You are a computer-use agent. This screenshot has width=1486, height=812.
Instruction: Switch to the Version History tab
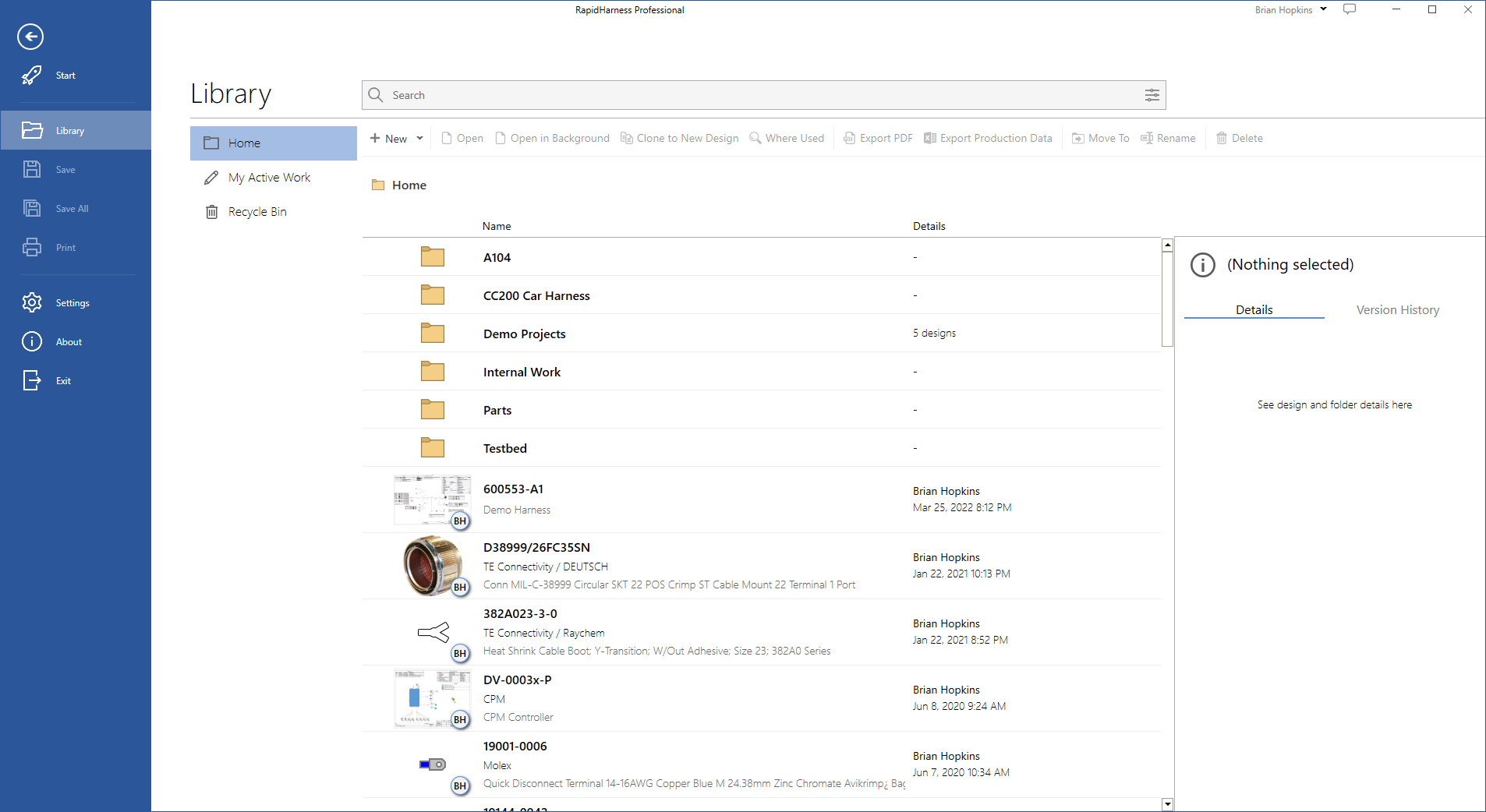pos(1398,310)
